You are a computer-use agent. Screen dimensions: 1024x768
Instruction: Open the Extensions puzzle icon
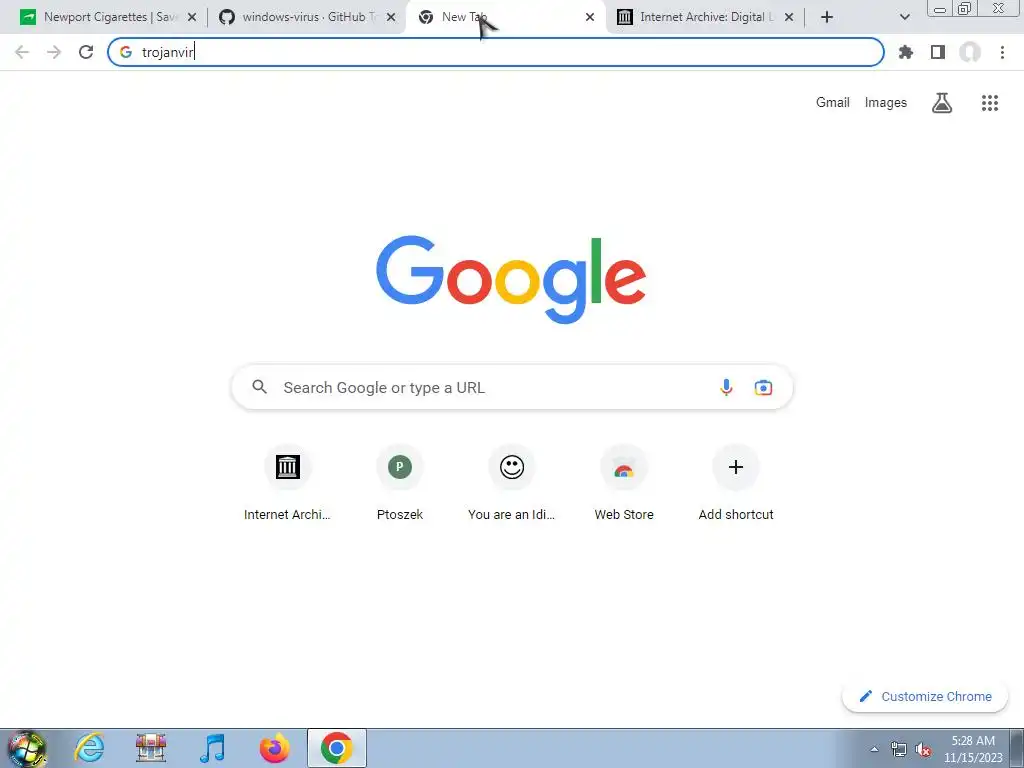pyautogui.click(x=905, y=52)
